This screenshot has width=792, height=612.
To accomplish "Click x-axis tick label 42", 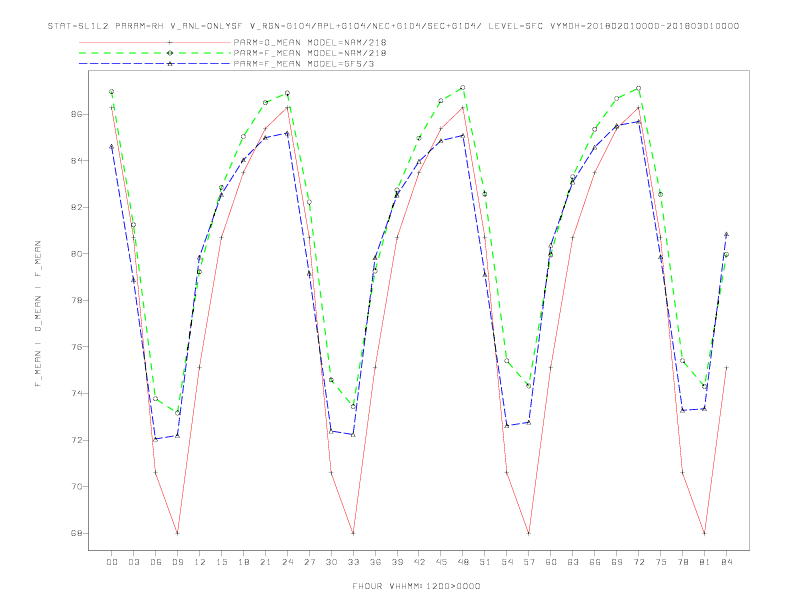I will click(x=419, y=562).
